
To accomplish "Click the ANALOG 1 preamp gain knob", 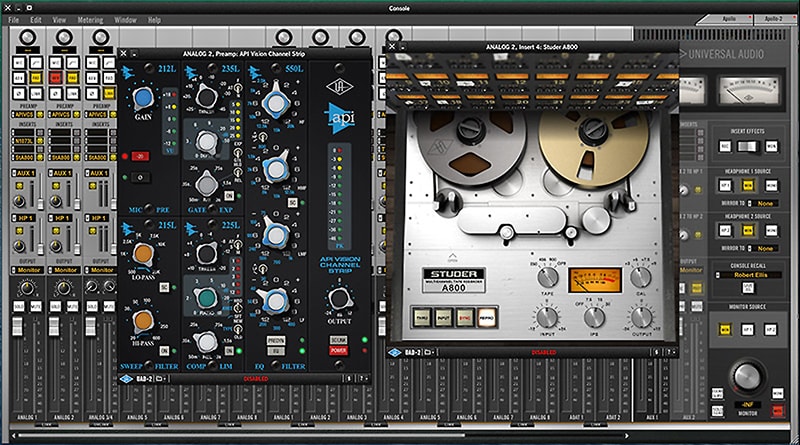I will [27, 37].
